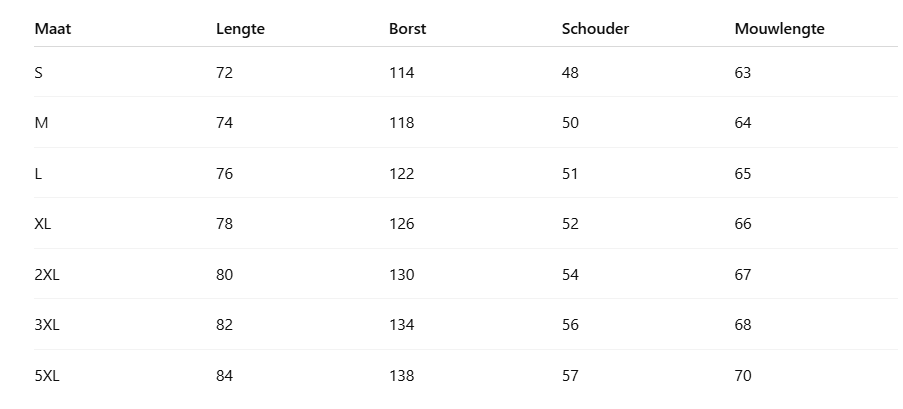The image size is (903, 409).
Task: Select the XL size row label
Action: 43,224
